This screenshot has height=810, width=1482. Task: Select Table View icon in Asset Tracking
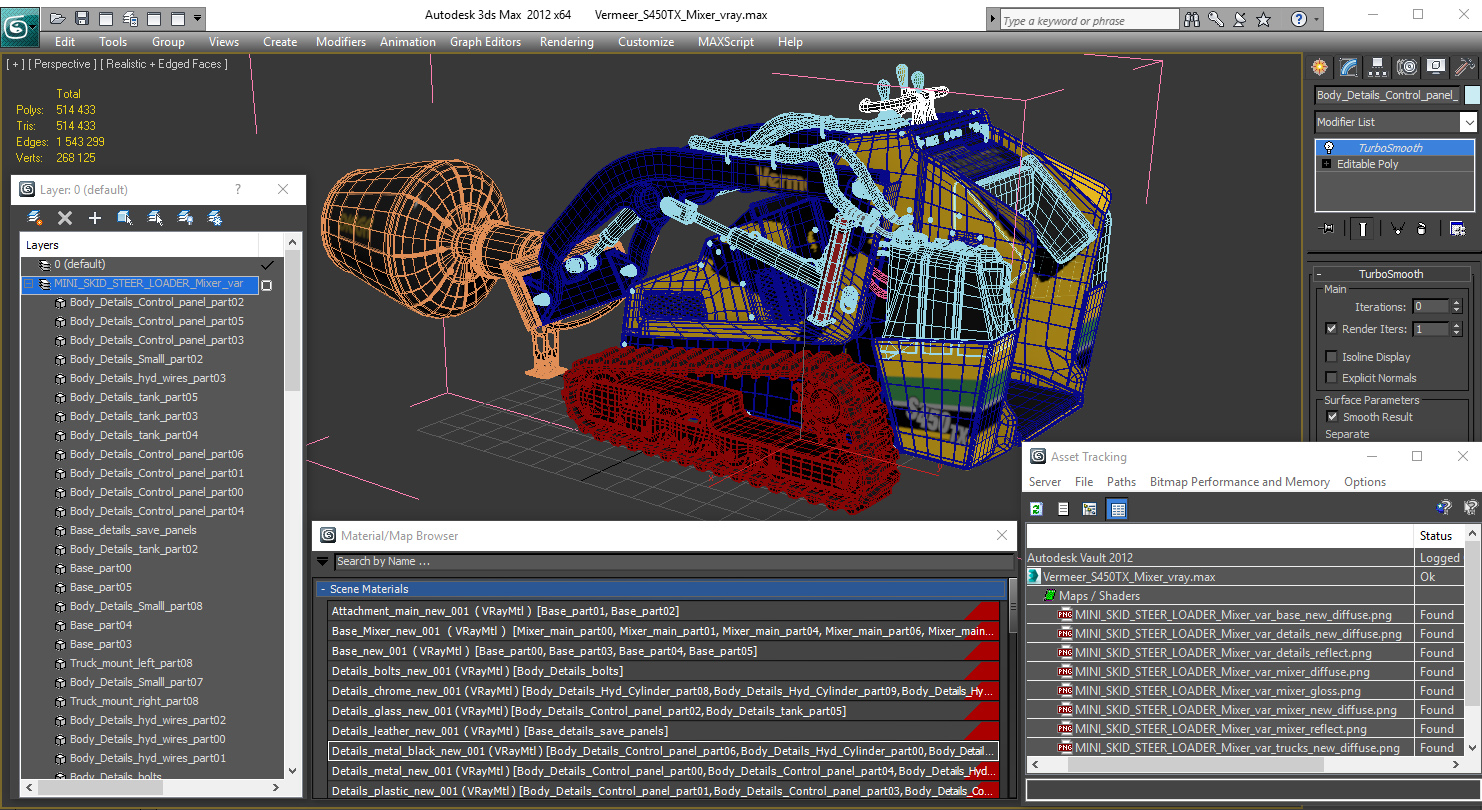point(1118,509)
